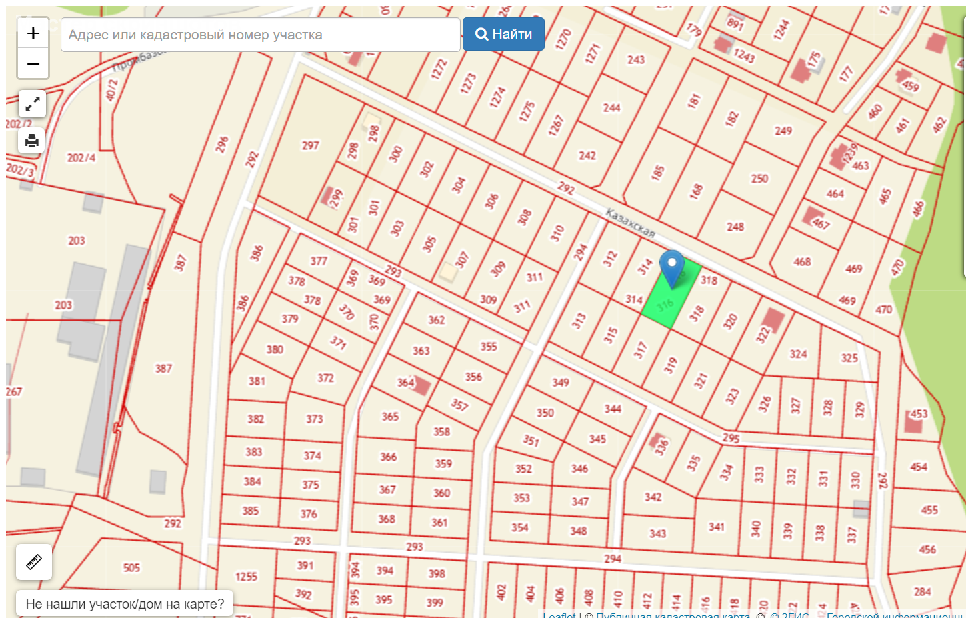Select parcel 202/4
966x618 pixels.
pos(81,158)
